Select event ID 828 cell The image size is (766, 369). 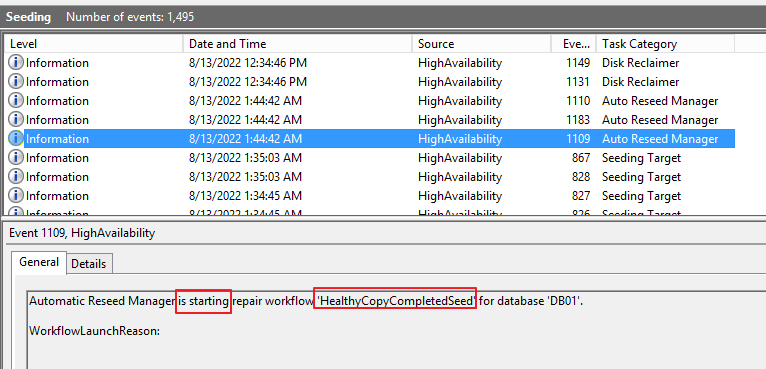(x=581, y=177)
